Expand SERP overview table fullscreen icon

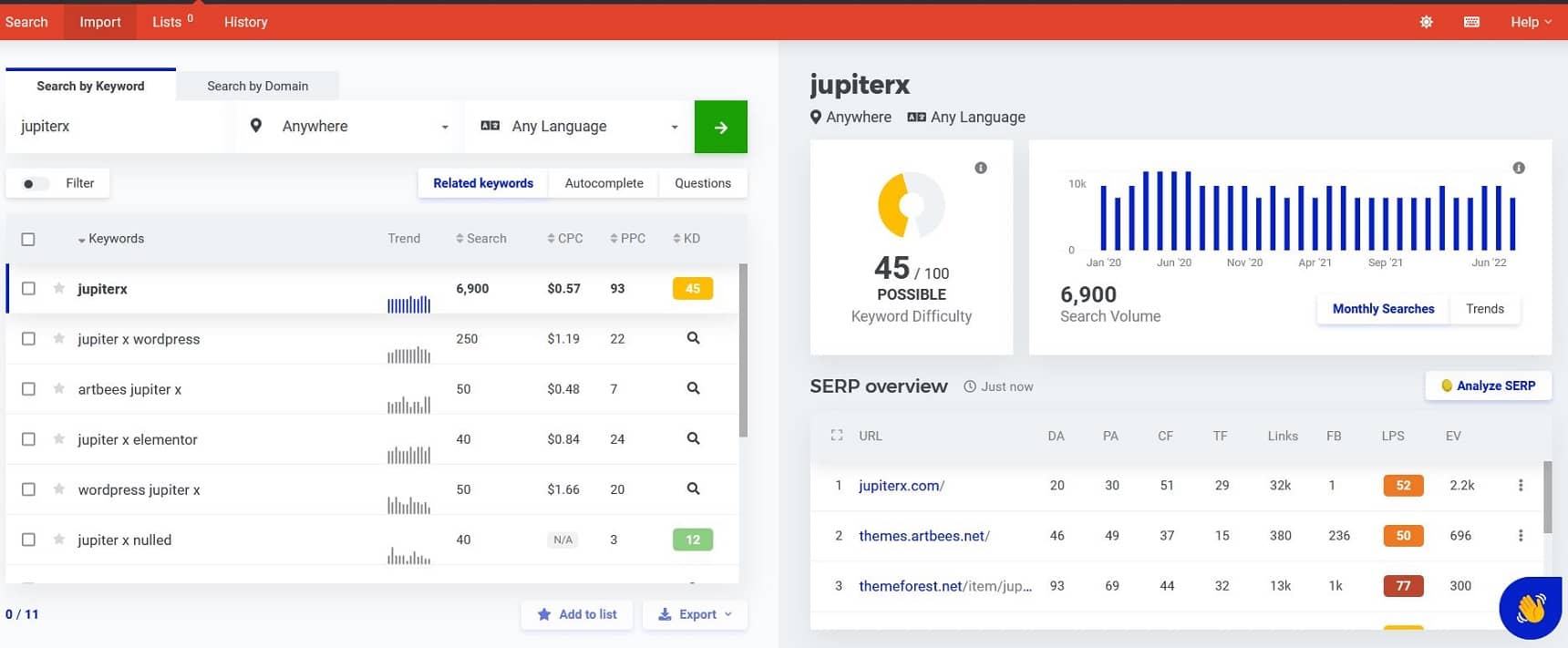837,436
